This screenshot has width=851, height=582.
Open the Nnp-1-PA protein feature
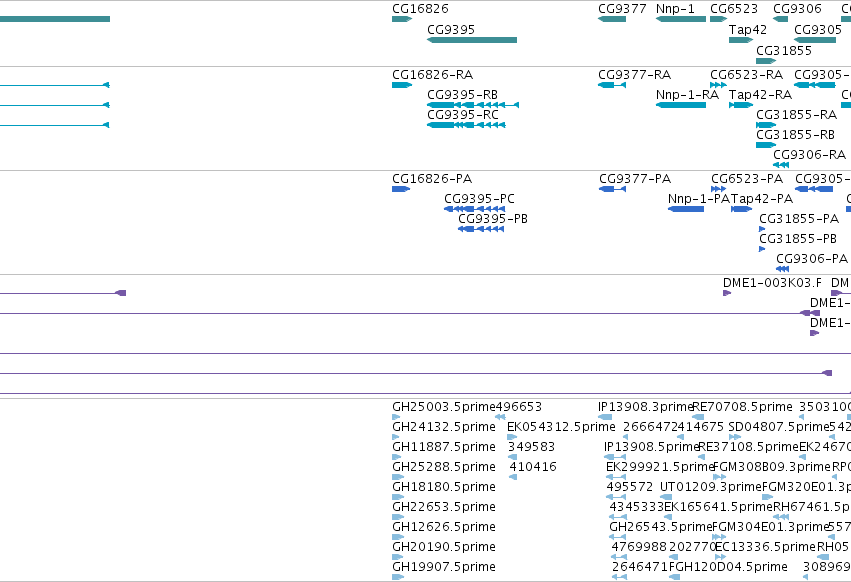pos(686,209)
